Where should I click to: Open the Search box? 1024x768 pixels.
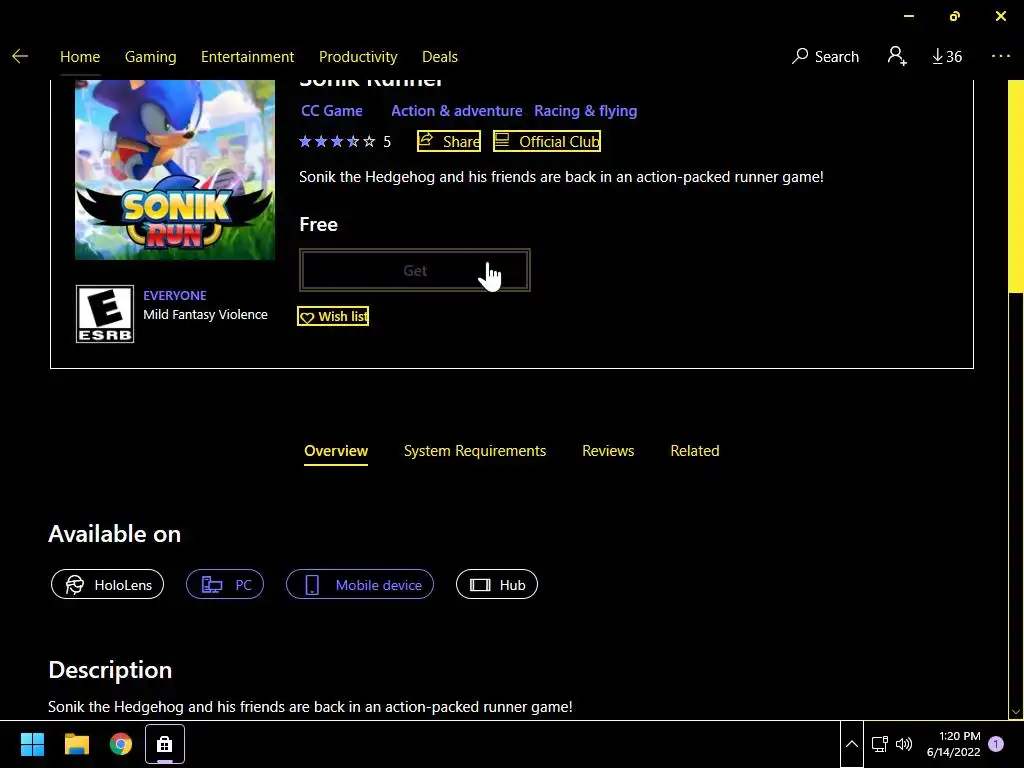[x=825, y=57]
